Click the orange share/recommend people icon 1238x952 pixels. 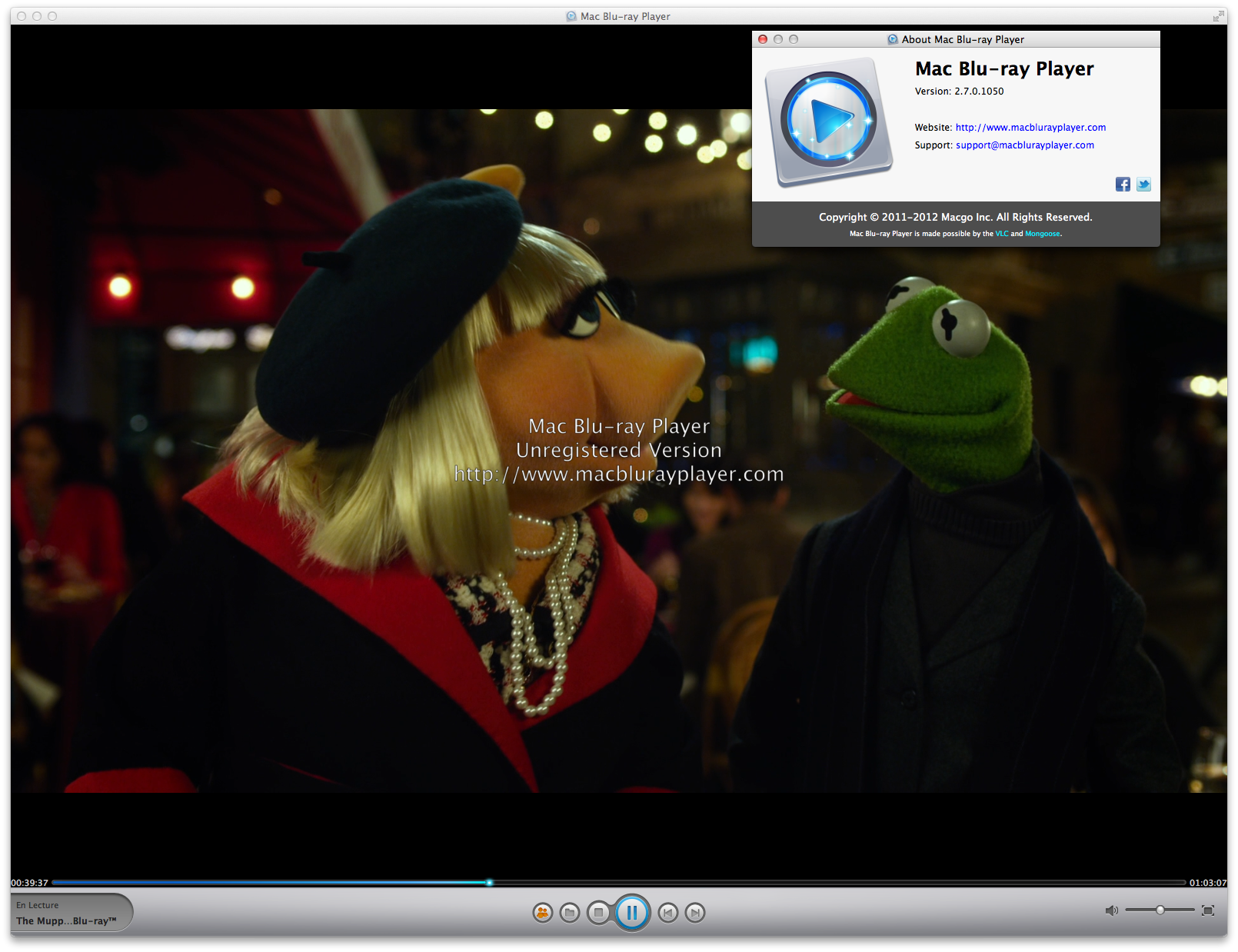click(543, 913)
